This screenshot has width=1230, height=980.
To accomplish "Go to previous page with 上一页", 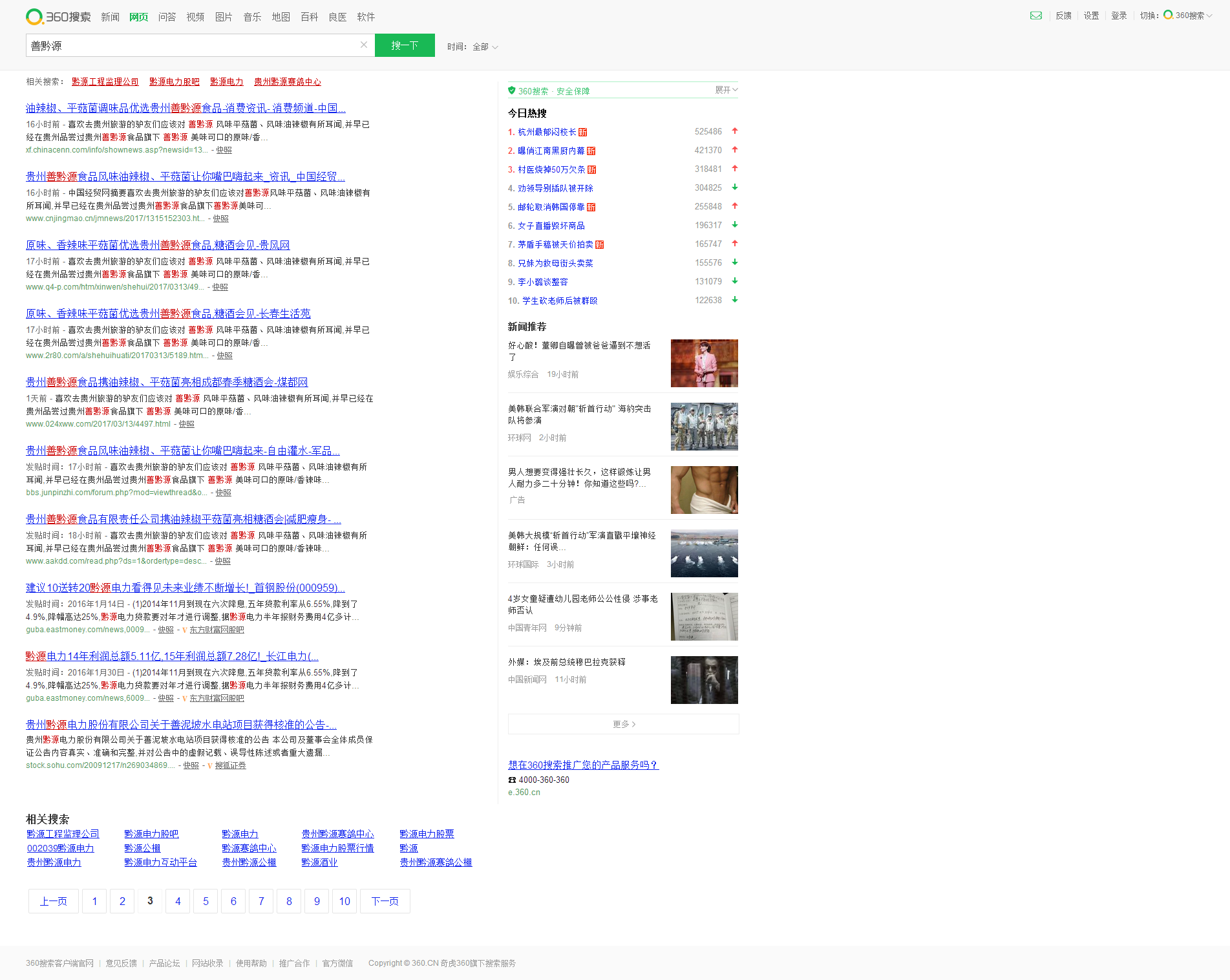I will click(x=54, y=901).
